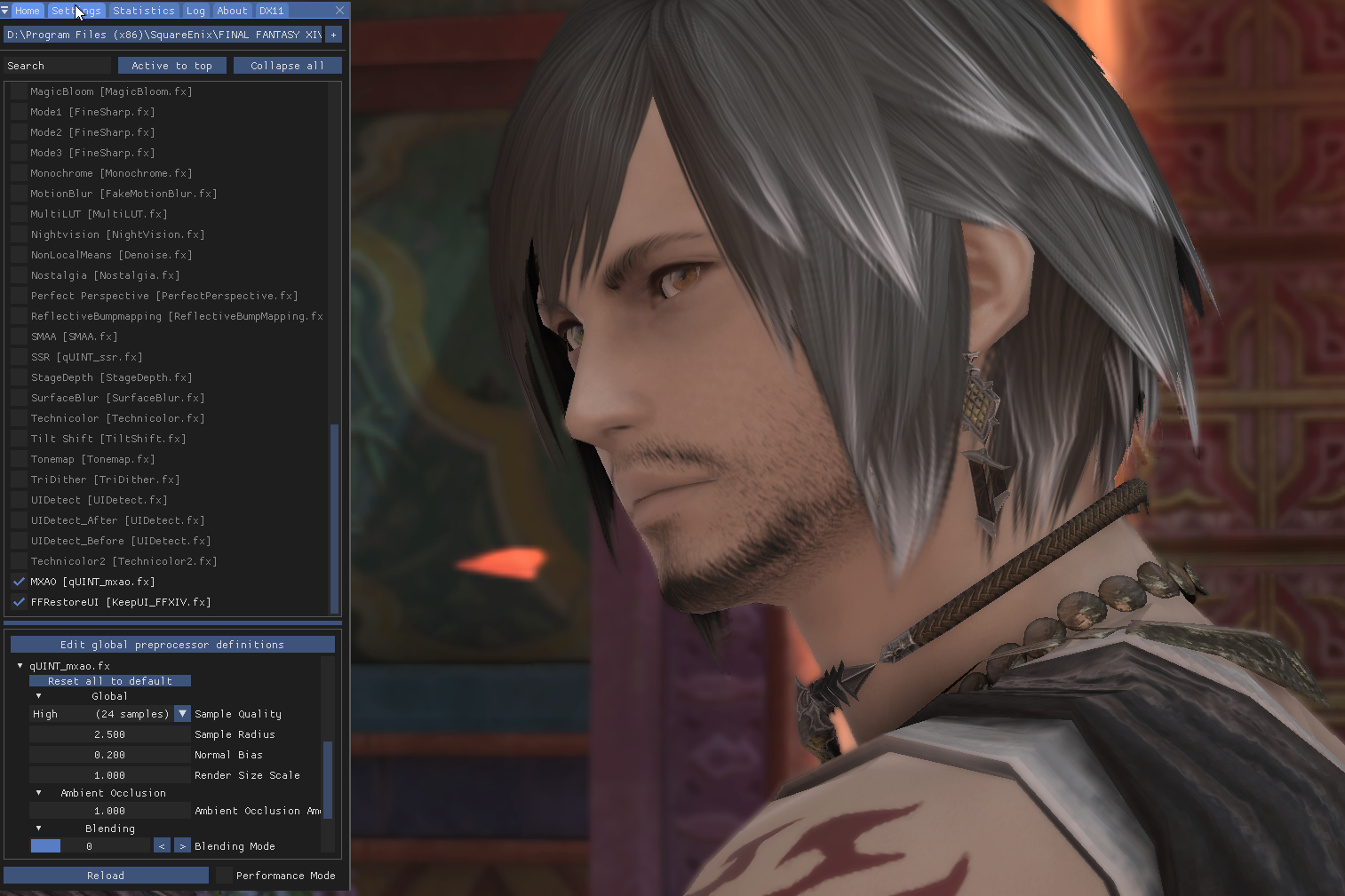Select ReflectiveBumpmapping effect row
Viewport: 1345px width, 896px height.
click(177, 316)
